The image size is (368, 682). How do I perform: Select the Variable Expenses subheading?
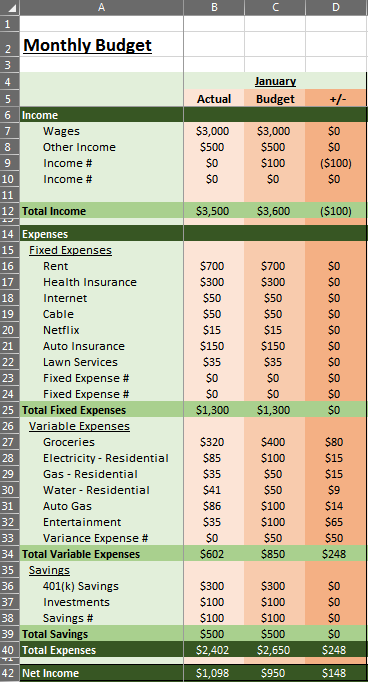[79, 426]
